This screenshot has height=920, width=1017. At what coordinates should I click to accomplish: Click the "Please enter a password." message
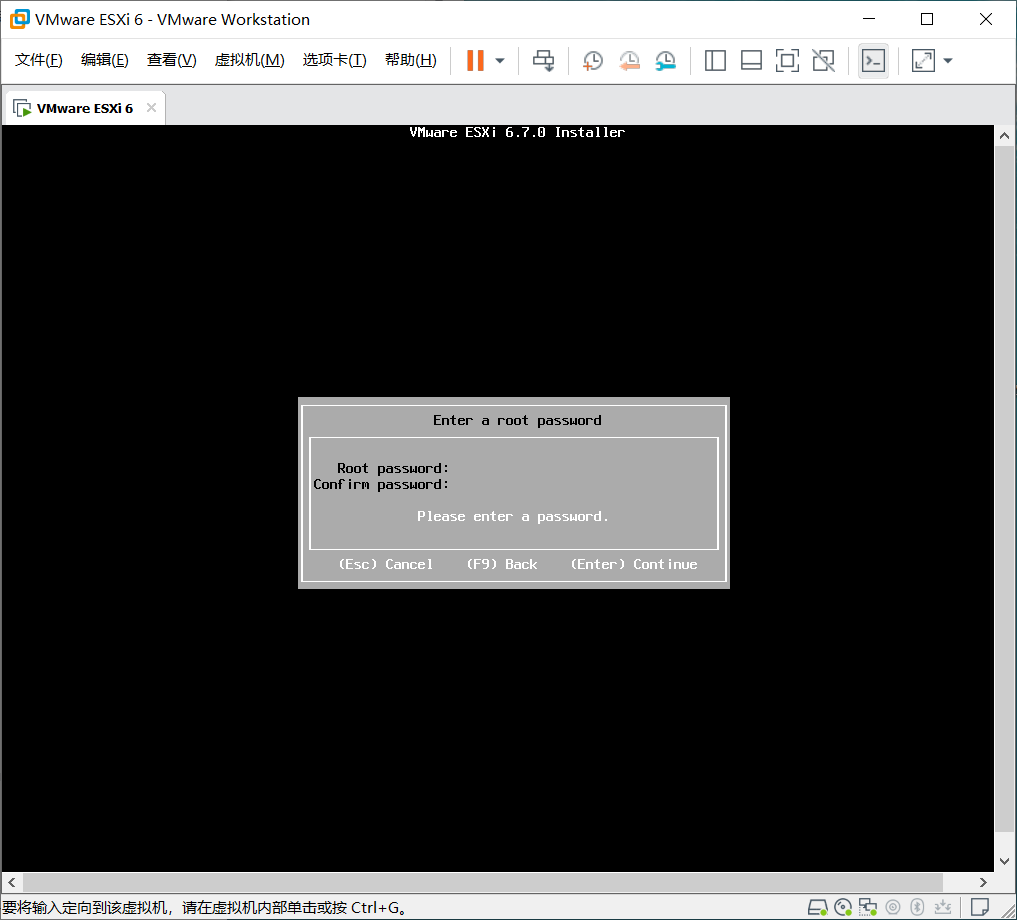[513, 516]
